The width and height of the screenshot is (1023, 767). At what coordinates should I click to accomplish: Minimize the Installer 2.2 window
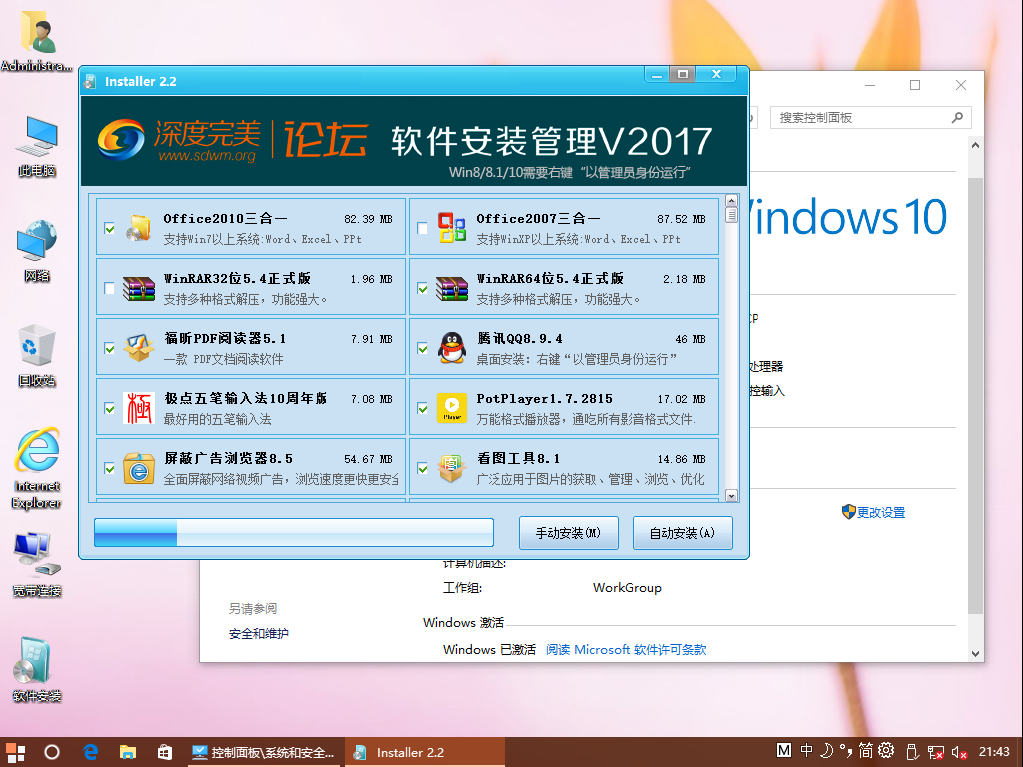tap(658, 74)
